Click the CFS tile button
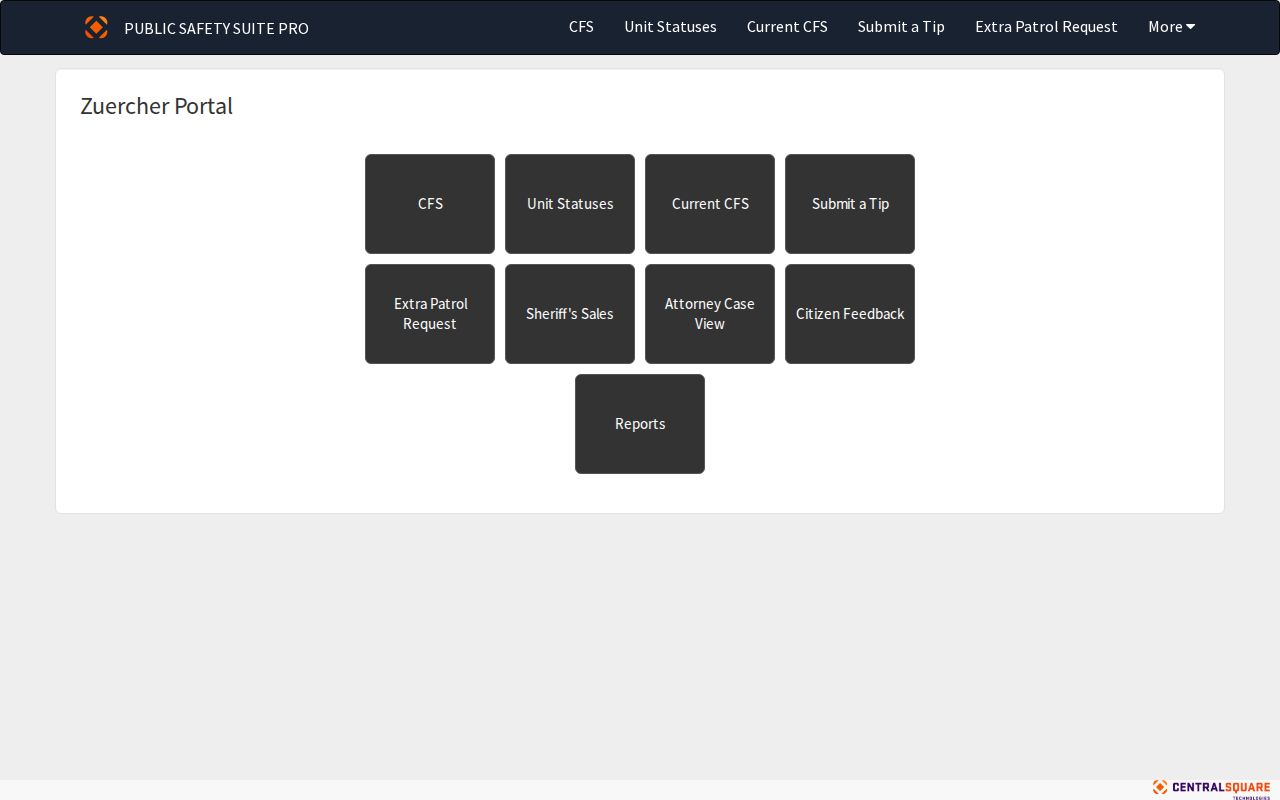The width and height of the screenshot is (1280, 800). (x=430, y=204)
